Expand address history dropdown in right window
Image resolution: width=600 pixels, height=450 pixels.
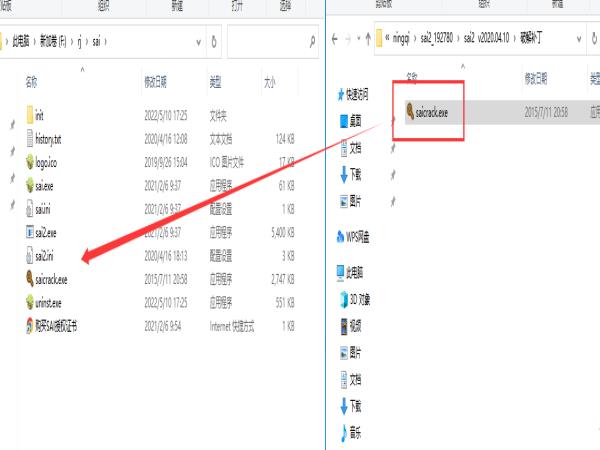579,39
